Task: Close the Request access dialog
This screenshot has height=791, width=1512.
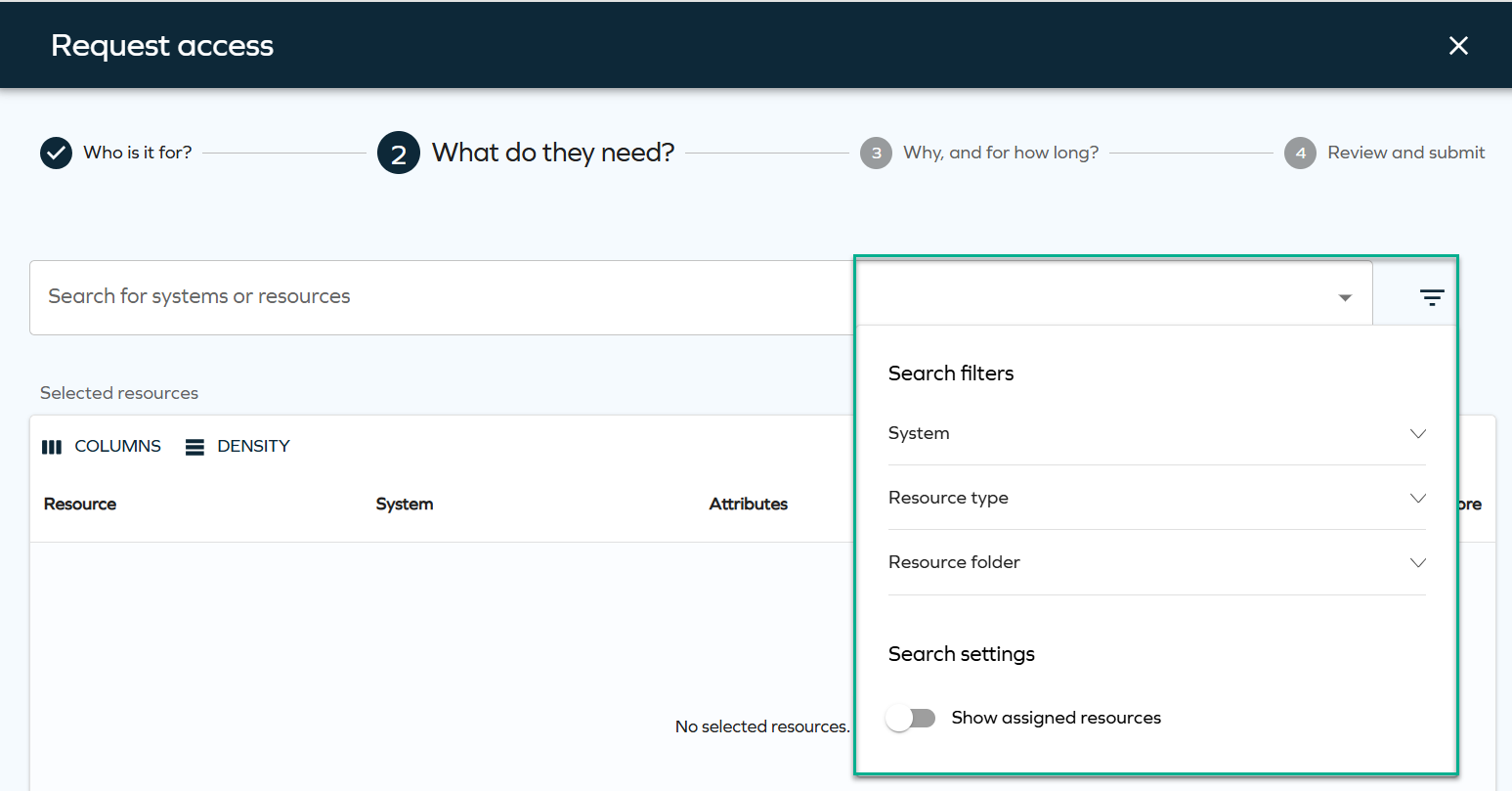Action: click(x=1458, y=45)
